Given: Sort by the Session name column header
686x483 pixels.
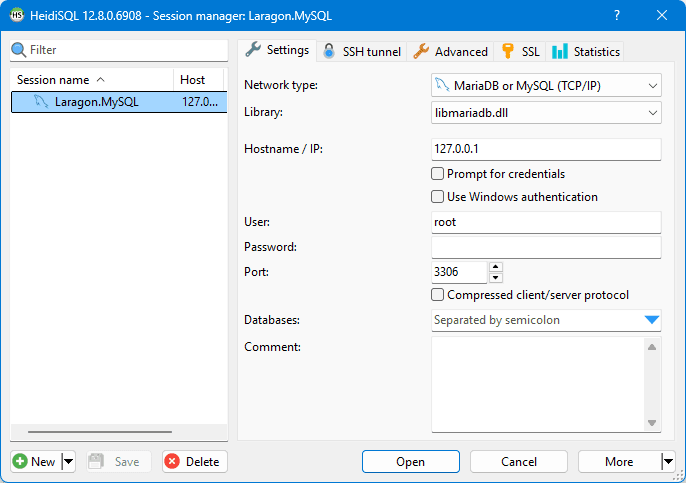Looking at the screenshot, I should tap(92, 80).
